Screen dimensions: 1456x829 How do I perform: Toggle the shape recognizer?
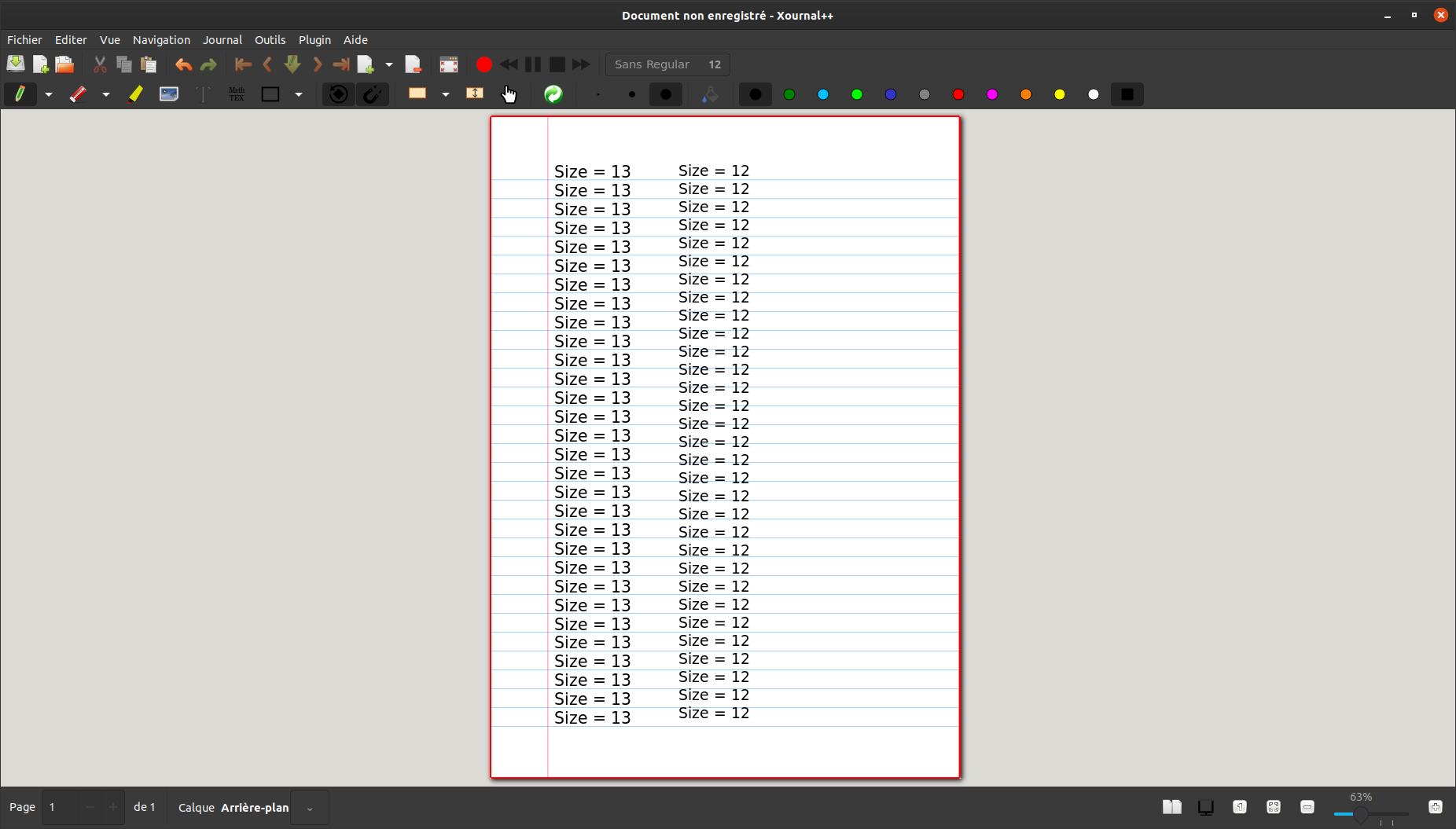[338, 94]
